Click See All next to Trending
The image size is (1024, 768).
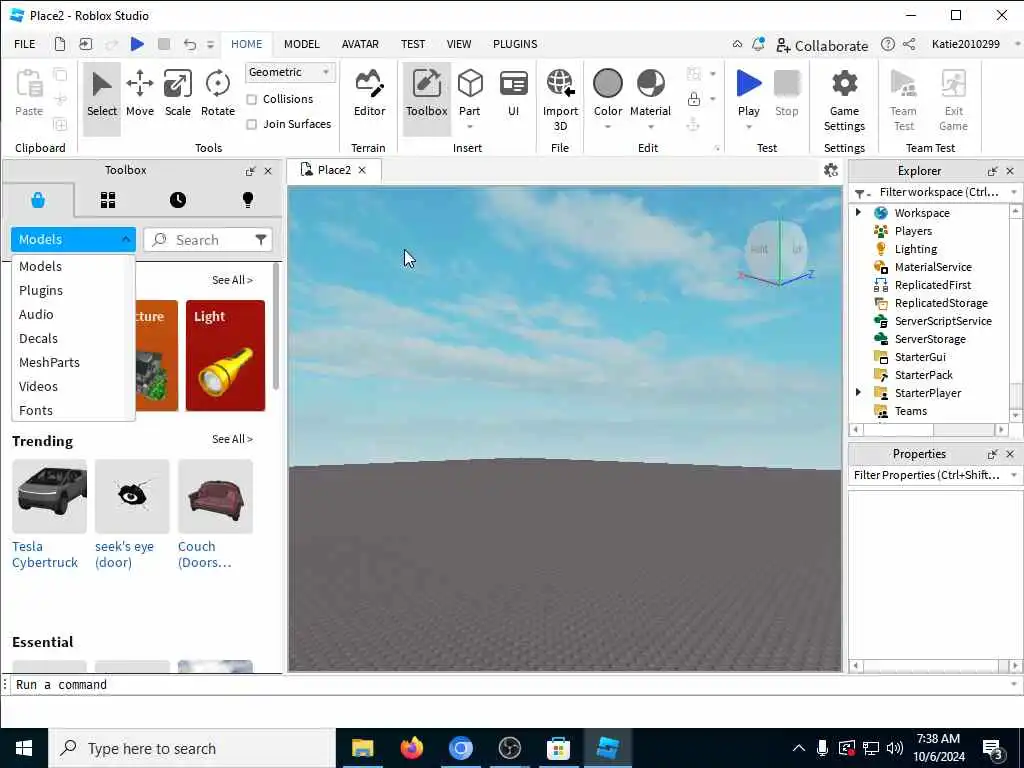(x=232, y=439)
